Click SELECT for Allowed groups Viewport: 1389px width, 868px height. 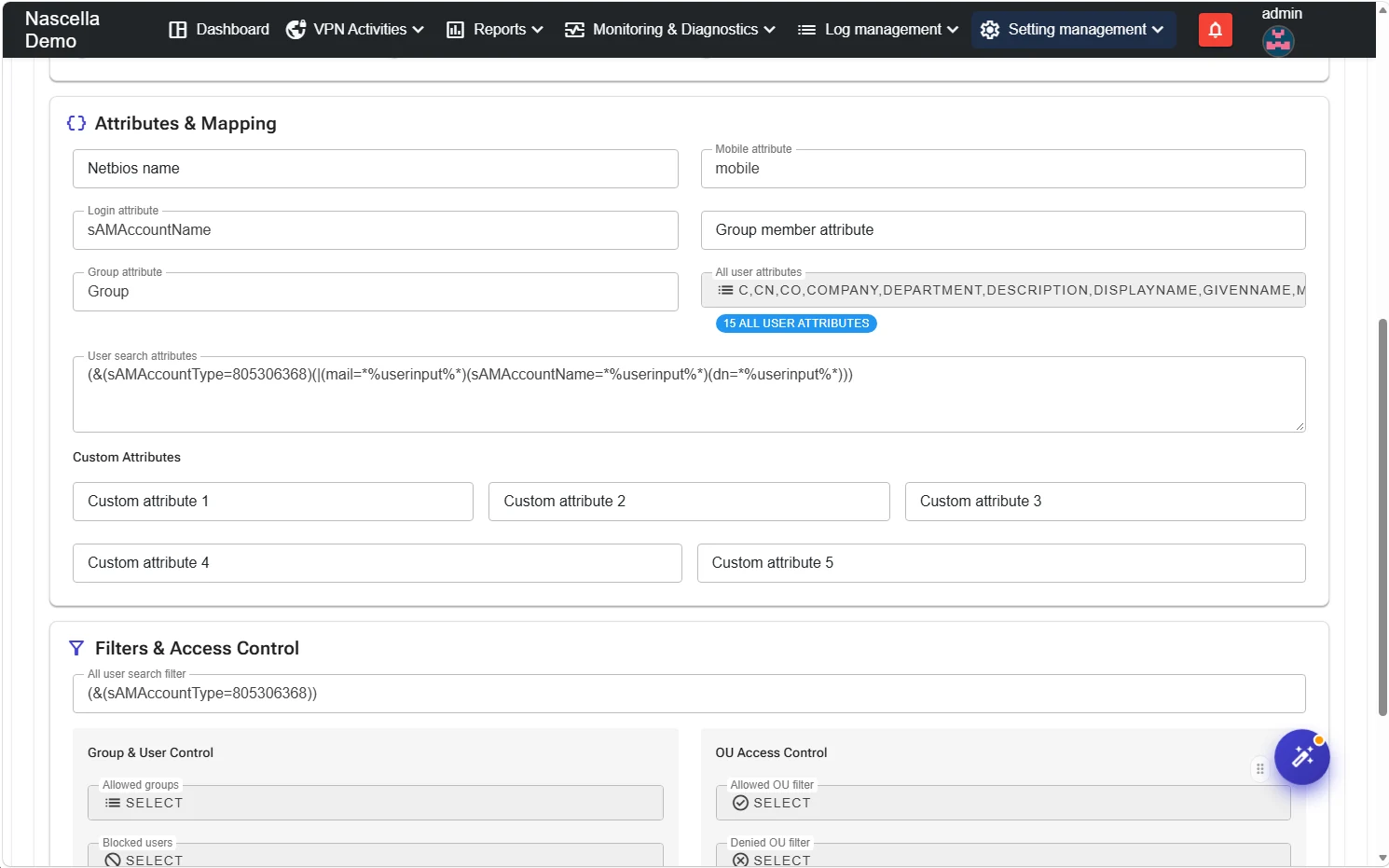coord(376,803)
